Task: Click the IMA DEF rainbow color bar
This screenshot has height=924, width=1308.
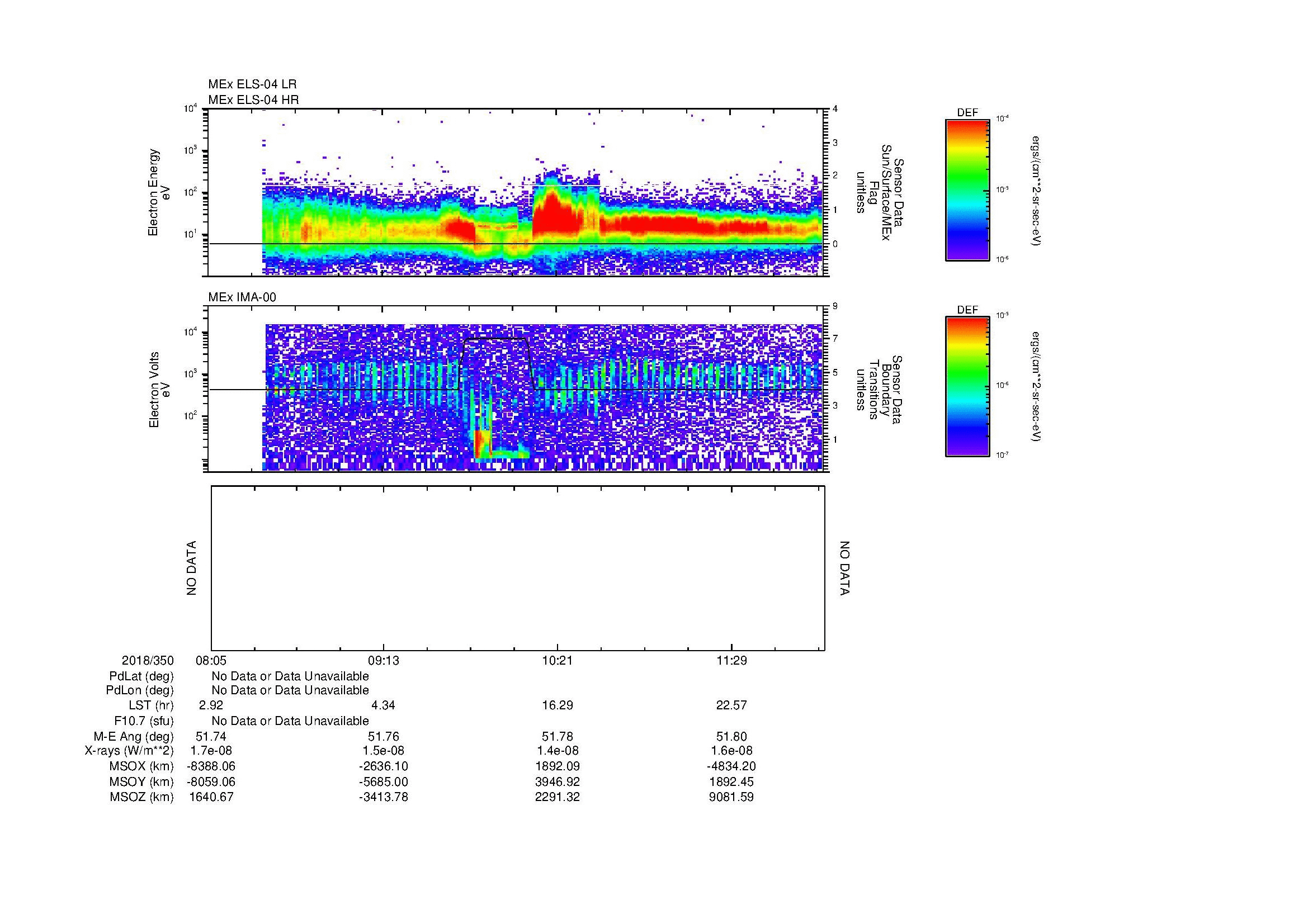Action: [967, 387]
